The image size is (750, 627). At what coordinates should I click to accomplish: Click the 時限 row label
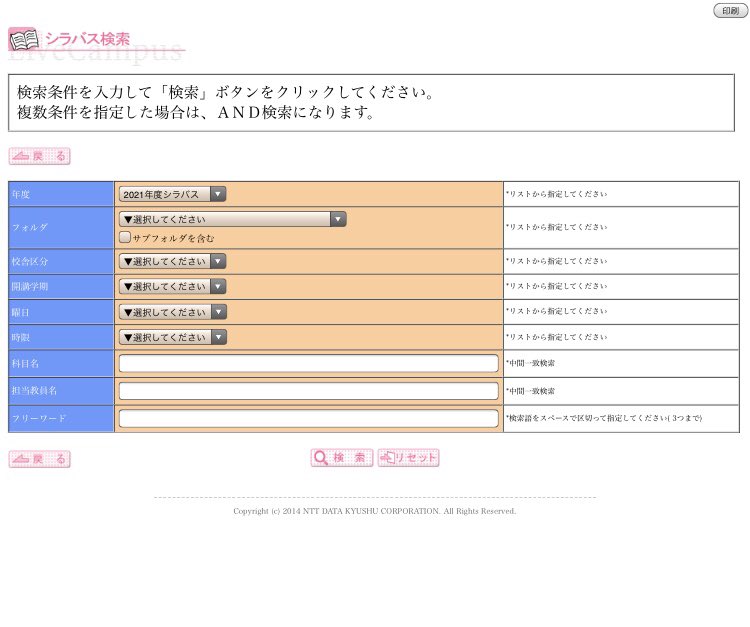[21, 337]
